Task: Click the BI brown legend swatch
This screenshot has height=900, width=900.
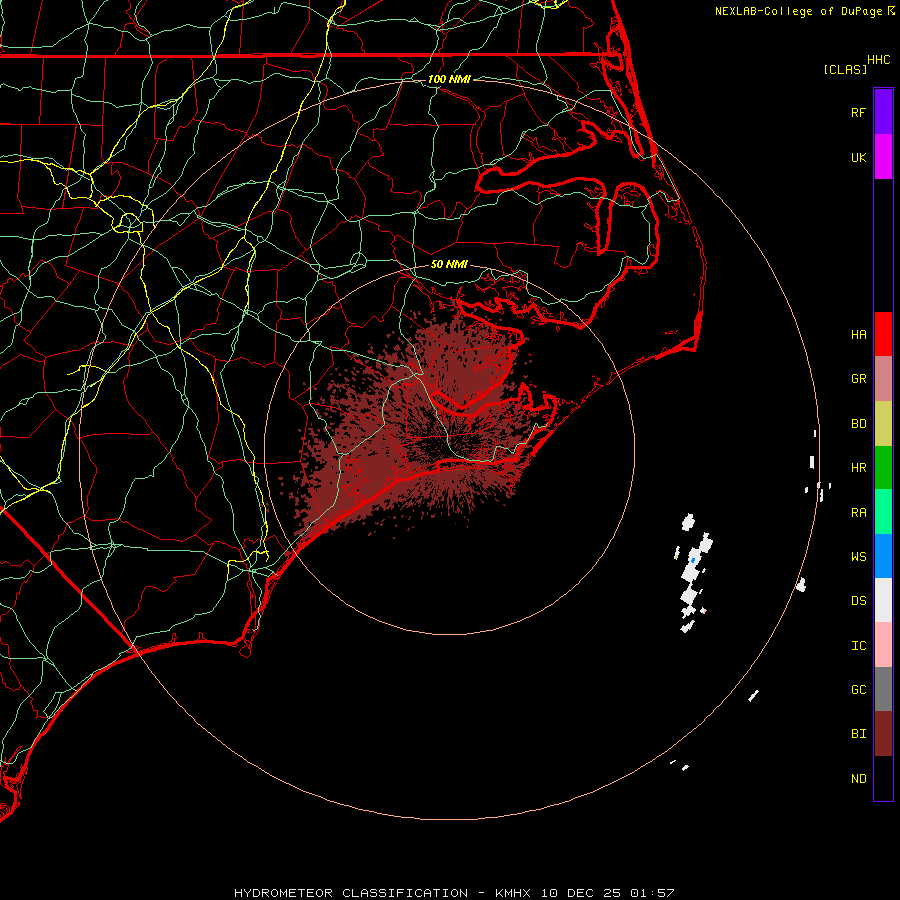Action: pos(883,734)
